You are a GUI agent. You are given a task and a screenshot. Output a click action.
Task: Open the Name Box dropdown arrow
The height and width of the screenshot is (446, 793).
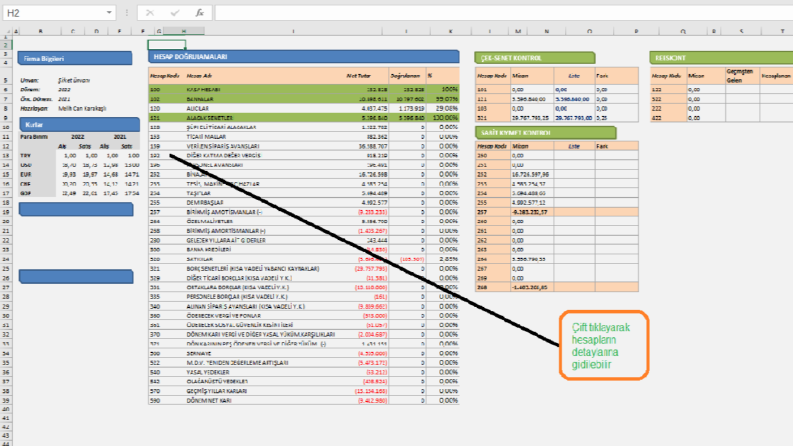click(109, 13)
